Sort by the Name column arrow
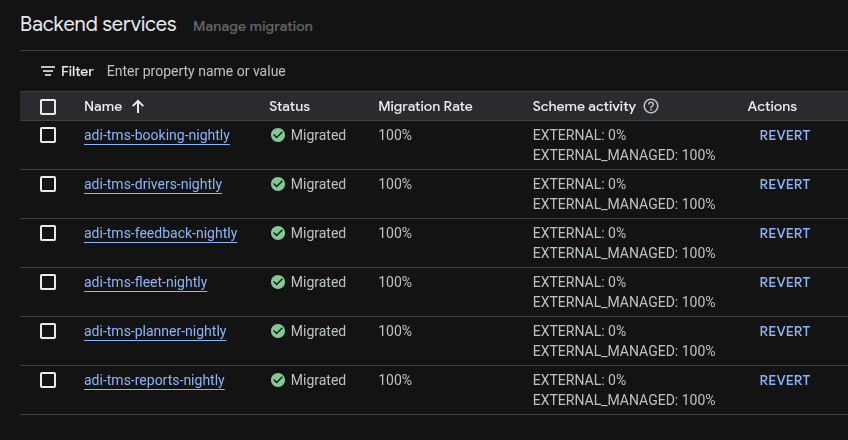 [x=138, y=106]
